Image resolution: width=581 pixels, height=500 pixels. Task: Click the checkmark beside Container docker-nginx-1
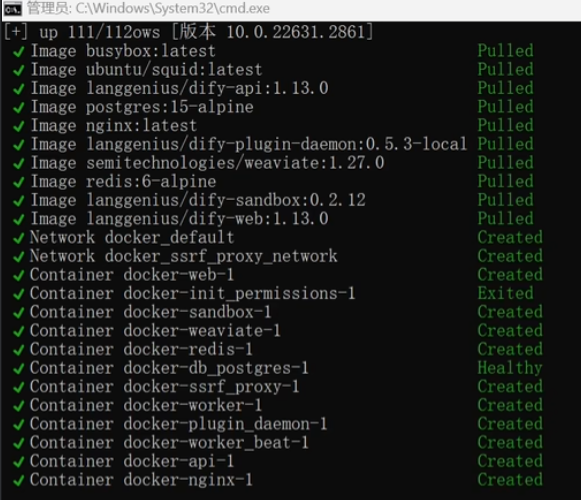pos(19,481)
